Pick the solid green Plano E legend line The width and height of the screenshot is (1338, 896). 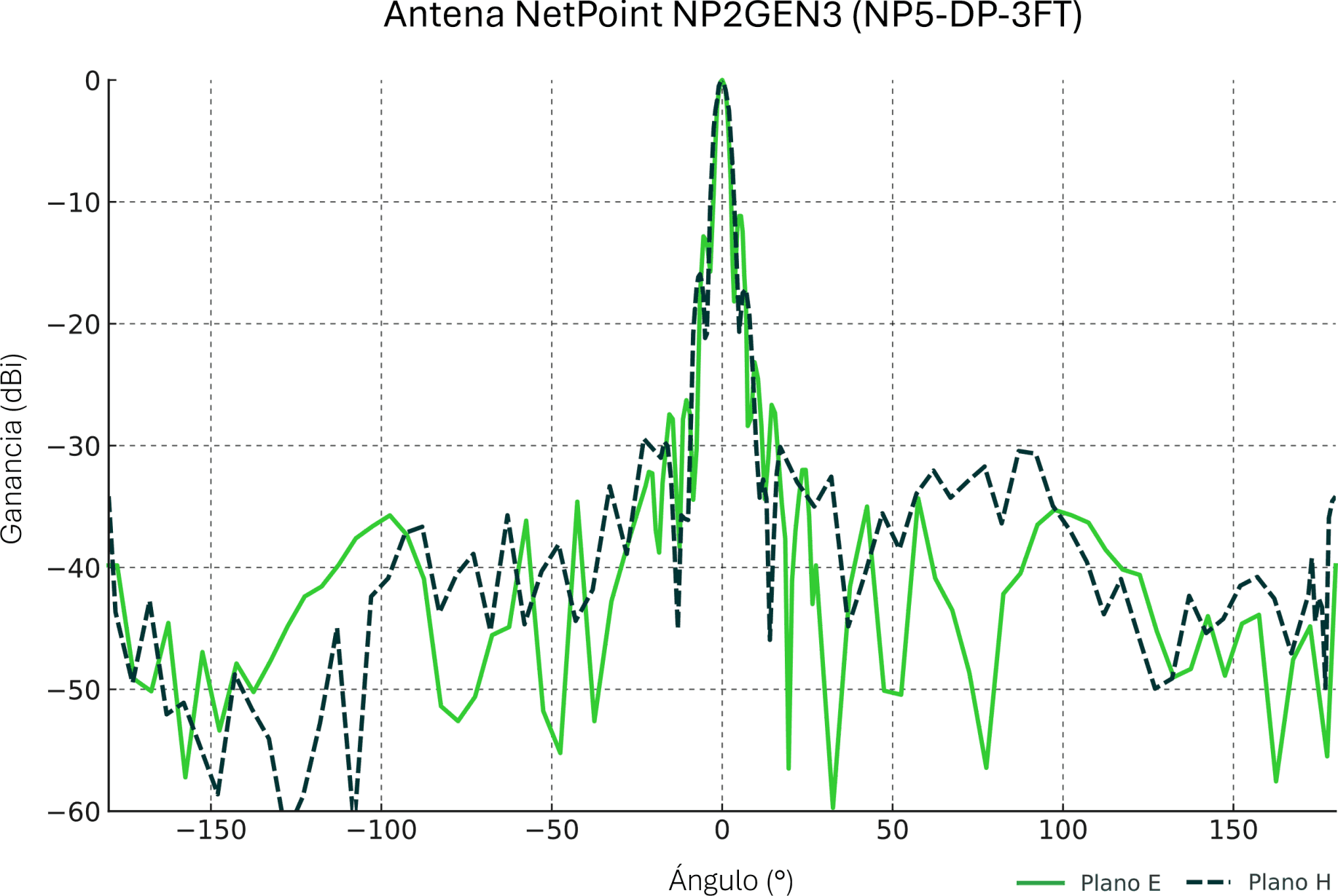(x=1041, y=884)
